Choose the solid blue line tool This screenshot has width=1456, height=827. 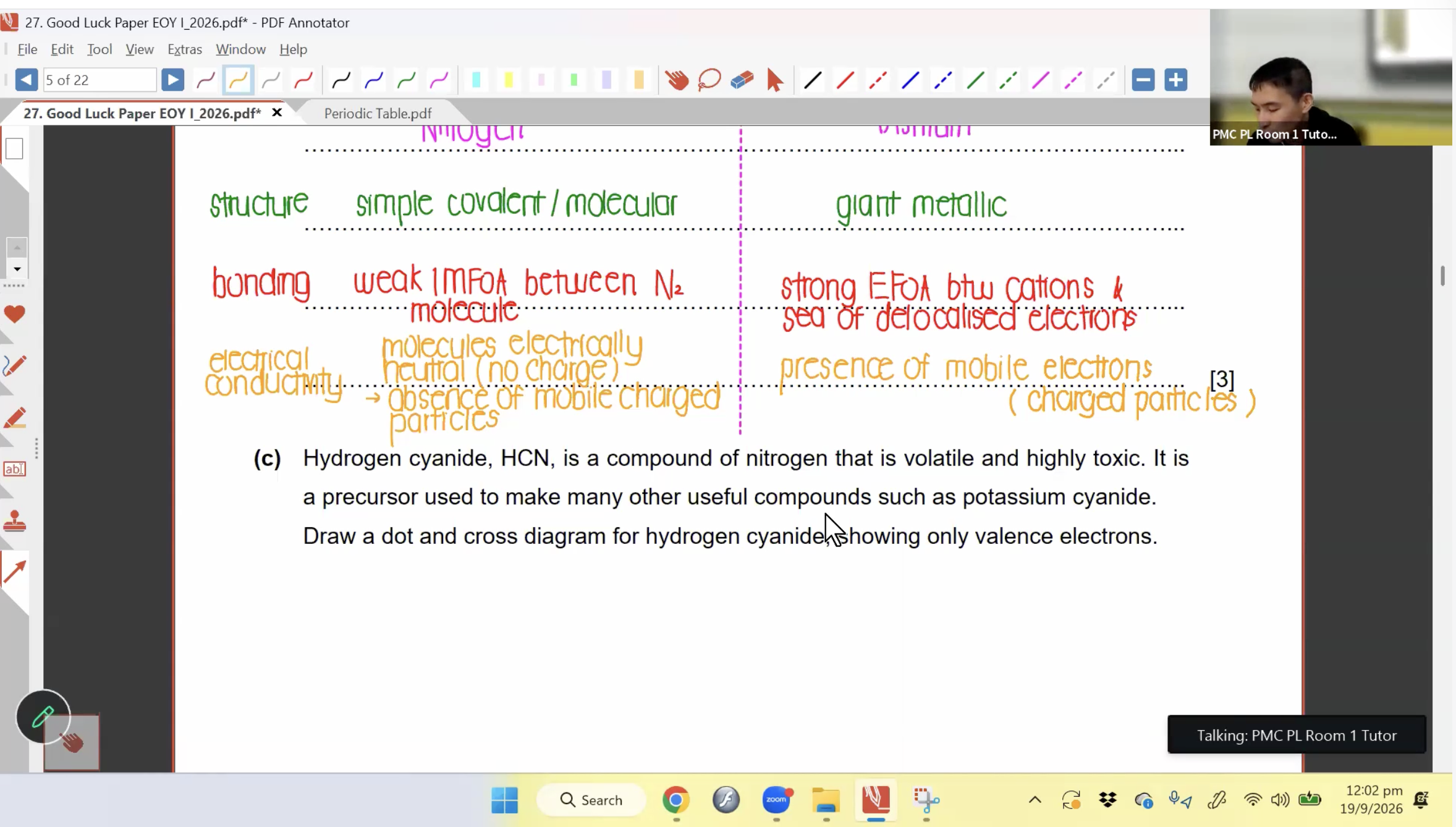(910, 80)
